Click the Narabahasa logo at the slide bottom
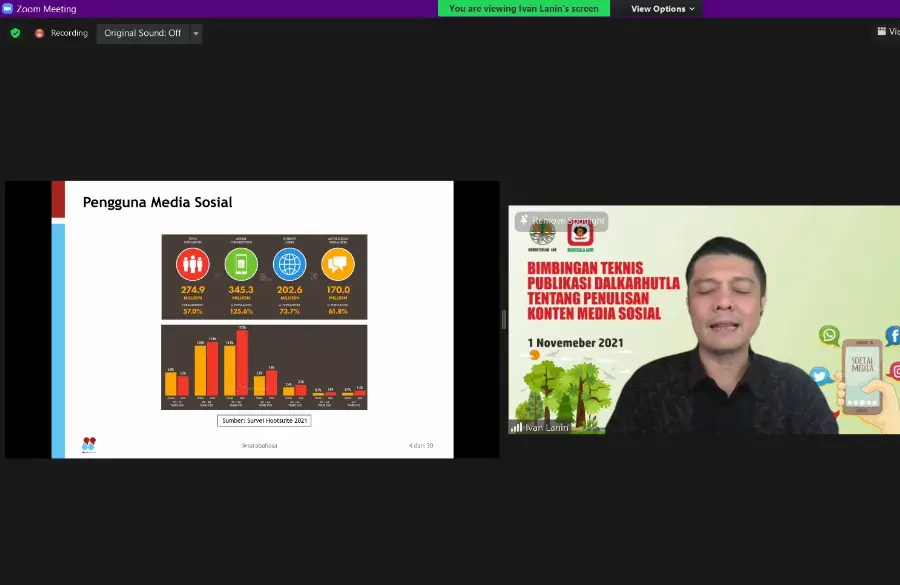This screenshot has width=900, height=585. (88, 444)
